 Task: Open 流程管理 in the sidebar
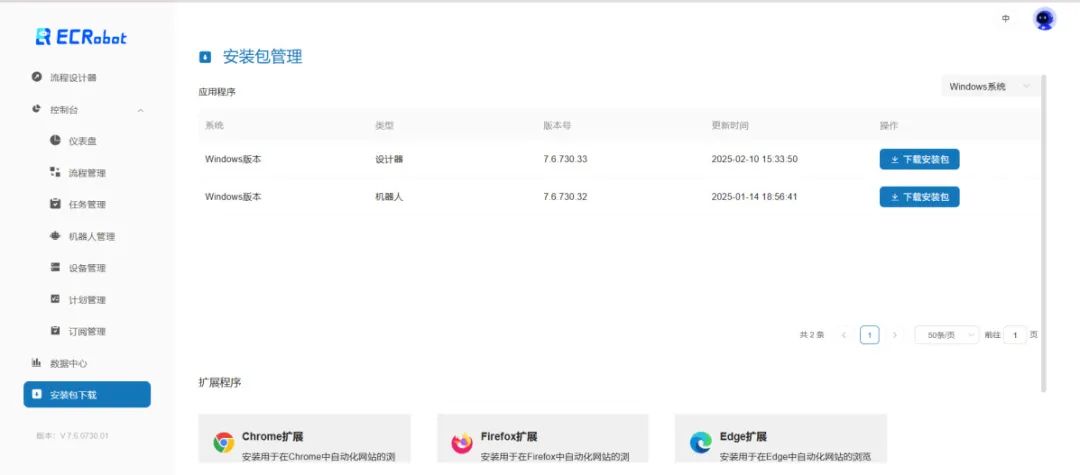(86, 173)
